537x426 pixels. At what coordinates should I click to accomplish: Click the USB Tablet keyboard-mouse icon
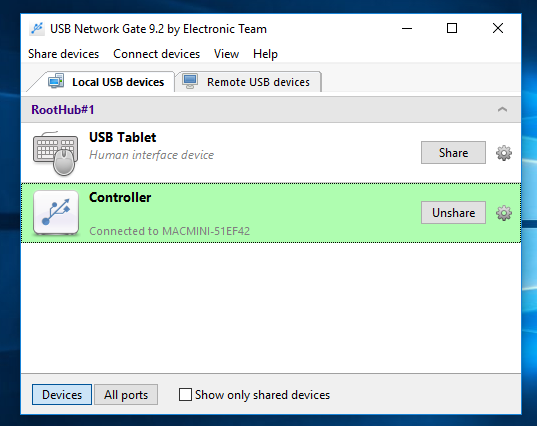[55, 153]
